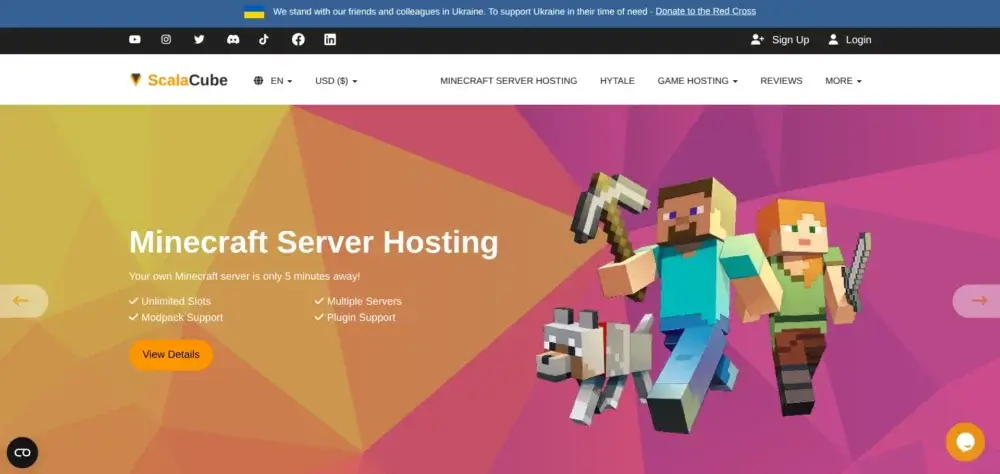
Task: Join Discord via the Discord icon
Action: pyautogui.click(x=233, y=40)
